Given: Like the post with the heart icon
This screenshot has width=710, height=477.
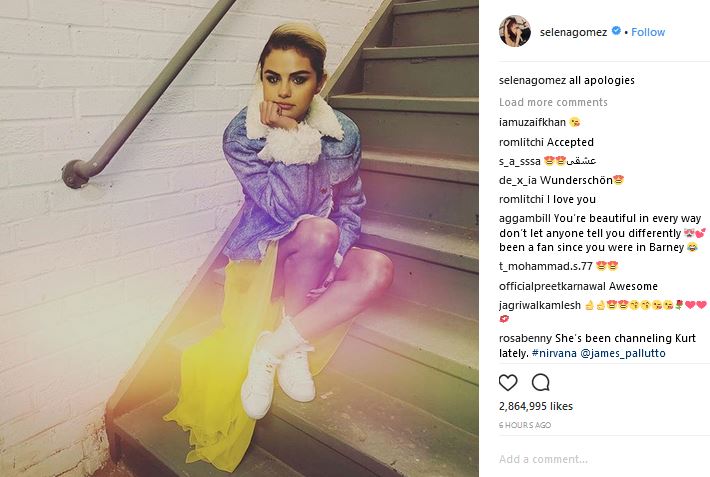Looking at the screenshot, I should coord(508,383).
